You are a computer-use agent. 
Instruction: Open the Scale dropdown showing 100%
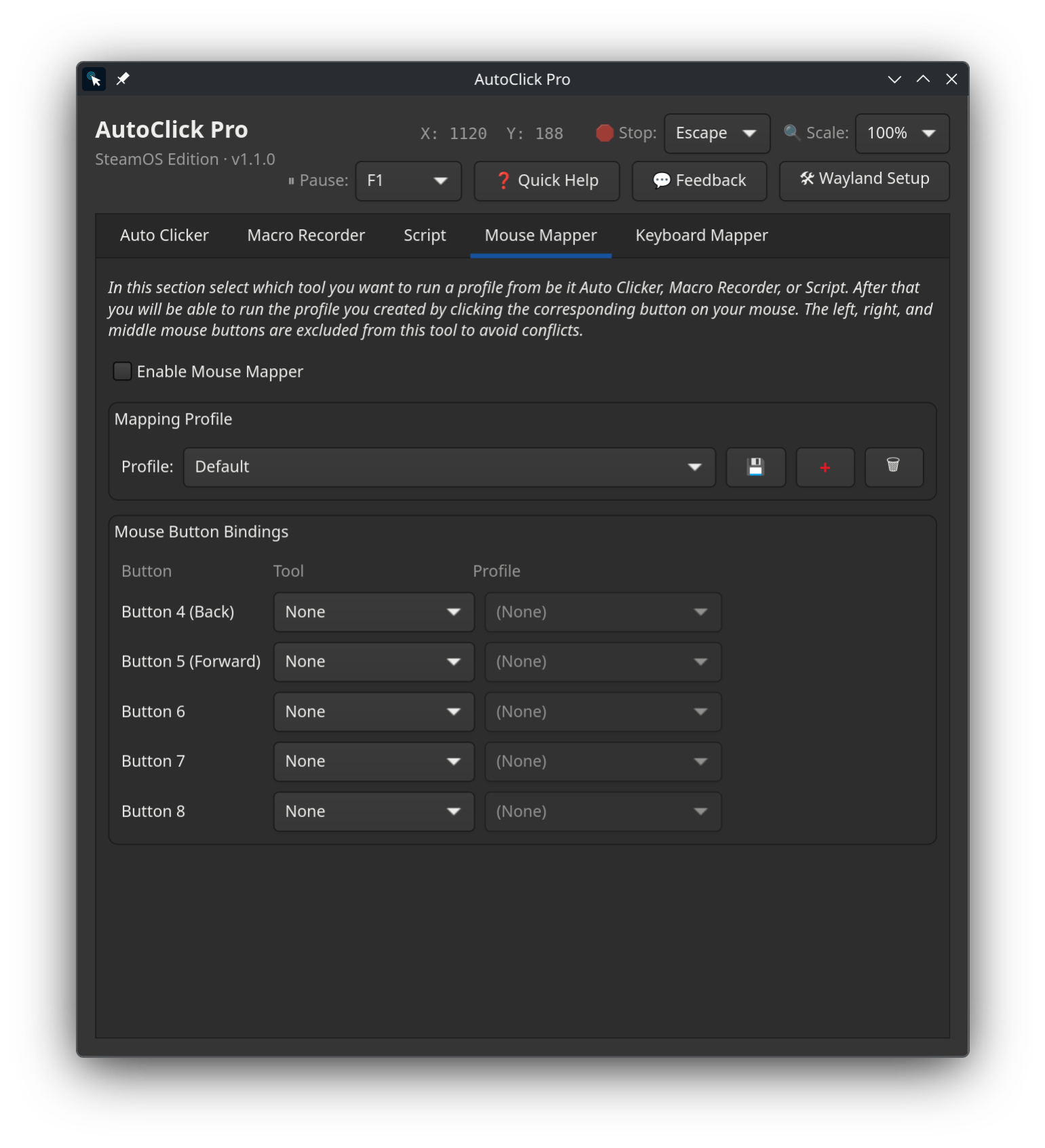902,133
